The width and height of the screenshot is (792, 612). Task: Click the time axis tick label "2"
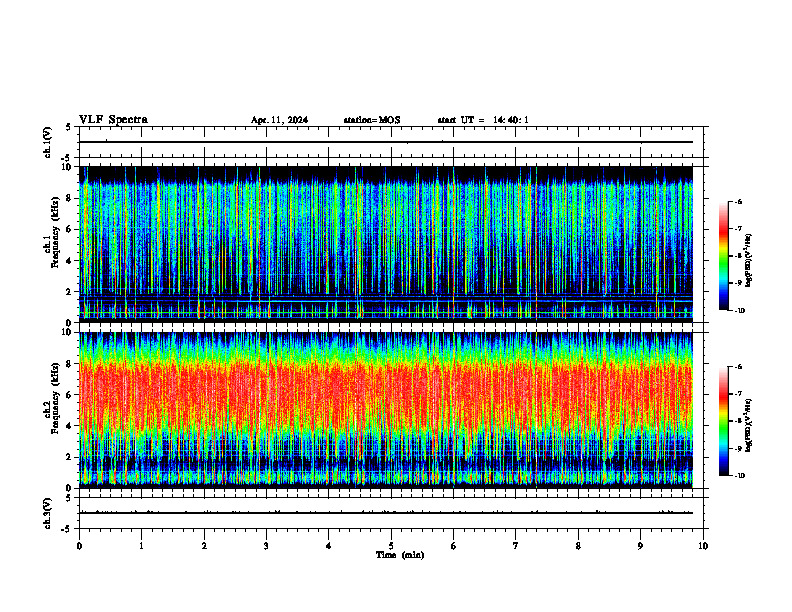click(204, 546)
